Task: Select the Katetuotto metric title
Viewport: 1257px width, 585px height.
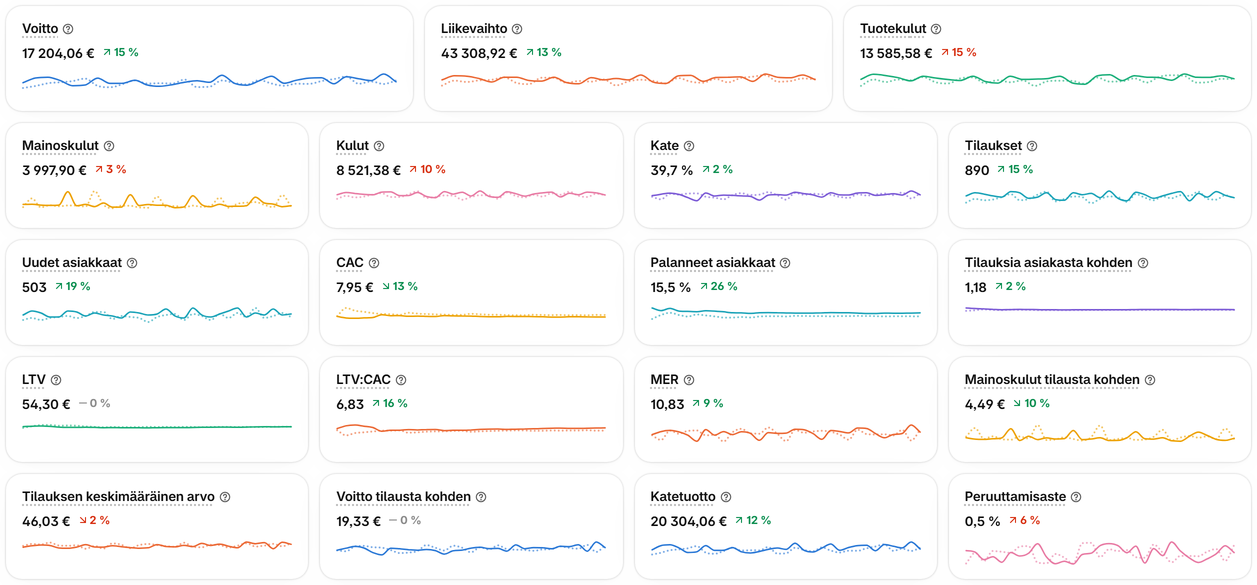Action: [683, 497]
